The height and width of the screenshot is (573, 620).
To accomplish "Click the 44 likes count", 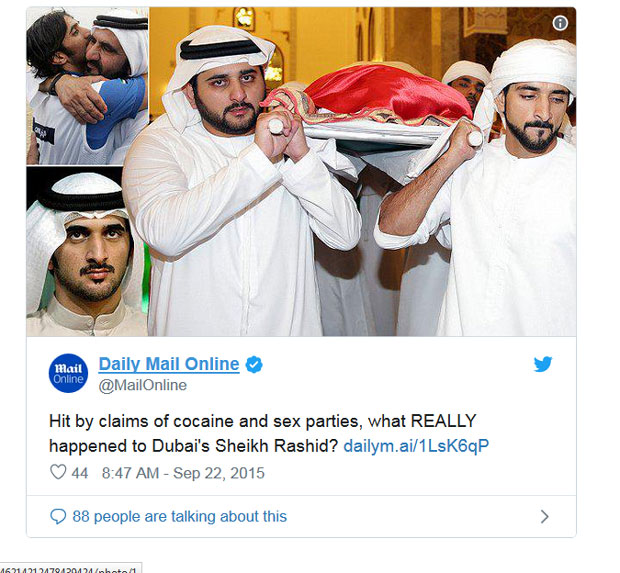I will pyautogui.click(x=79, y=473).
